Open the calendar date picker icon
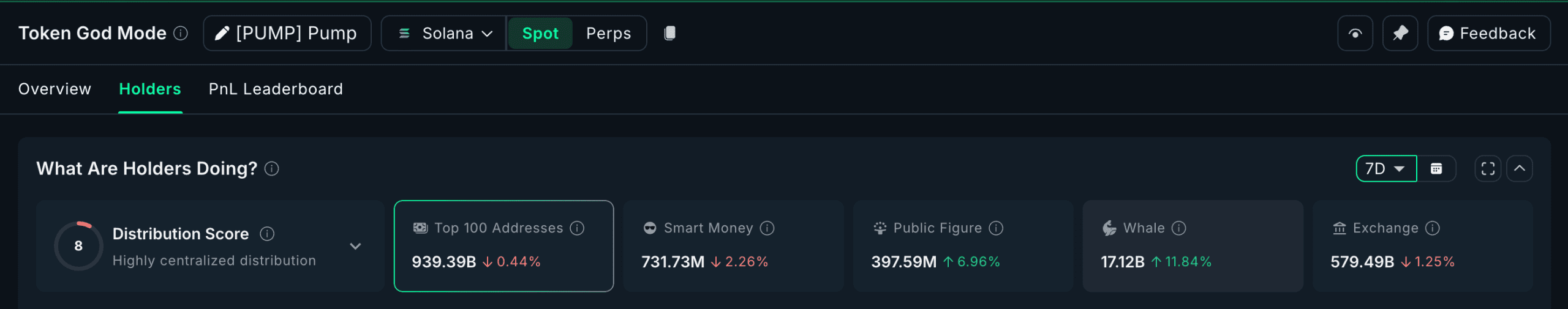 1436,169
